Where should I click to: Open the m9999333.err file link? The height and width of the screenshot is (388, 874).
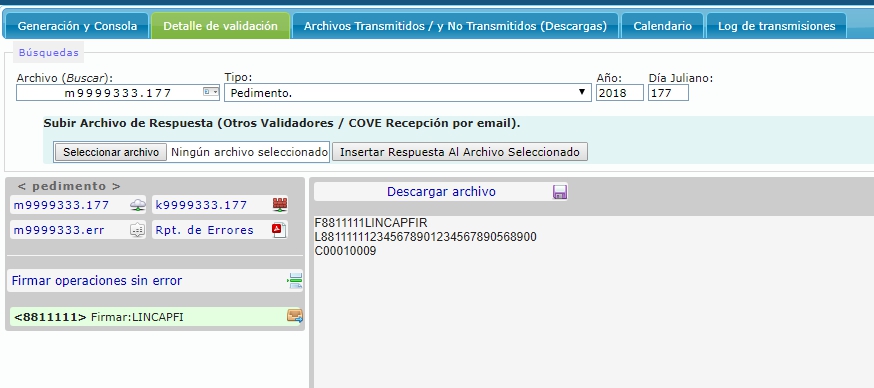59,230
